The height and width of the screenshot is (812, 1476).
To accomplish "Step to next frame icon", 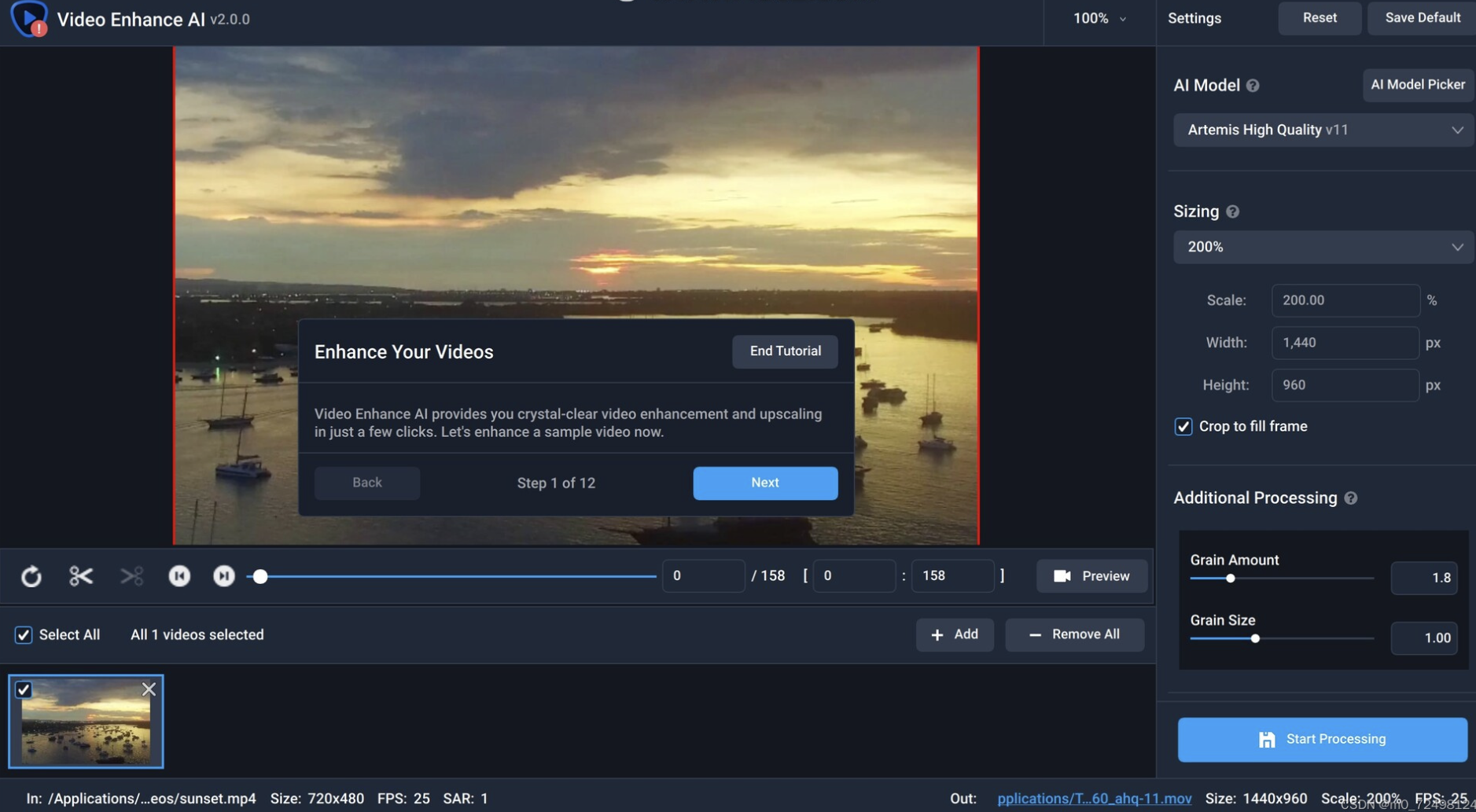I will click(x=224, y=576).
